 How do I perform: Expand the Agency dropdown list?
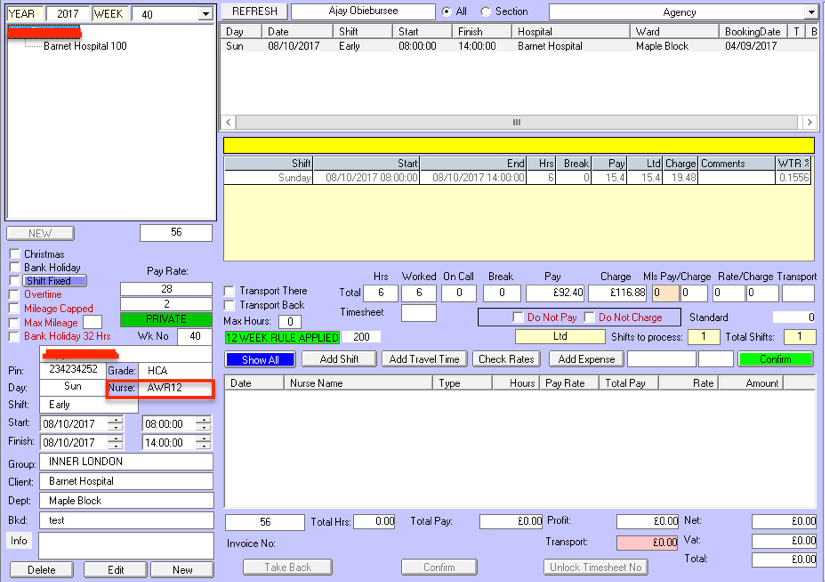point(810,13)
